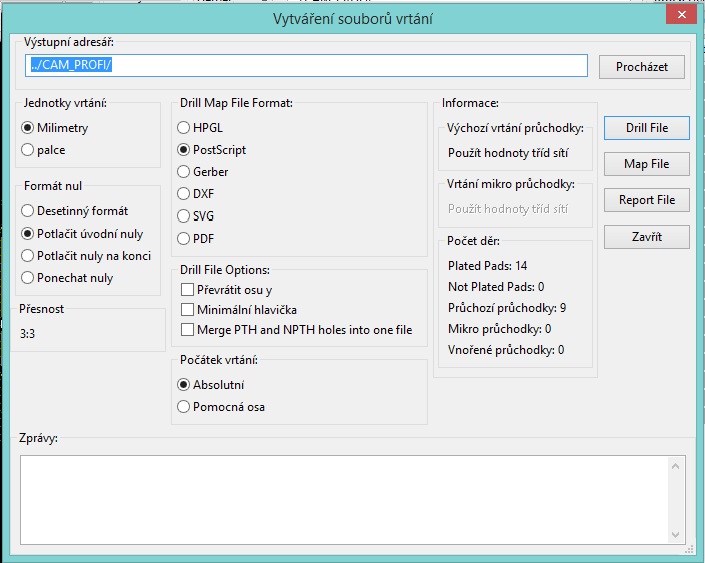Click the Zprávy scrollbar down arrow
Viewport: 705px width, 563px height.
[676, 535]
